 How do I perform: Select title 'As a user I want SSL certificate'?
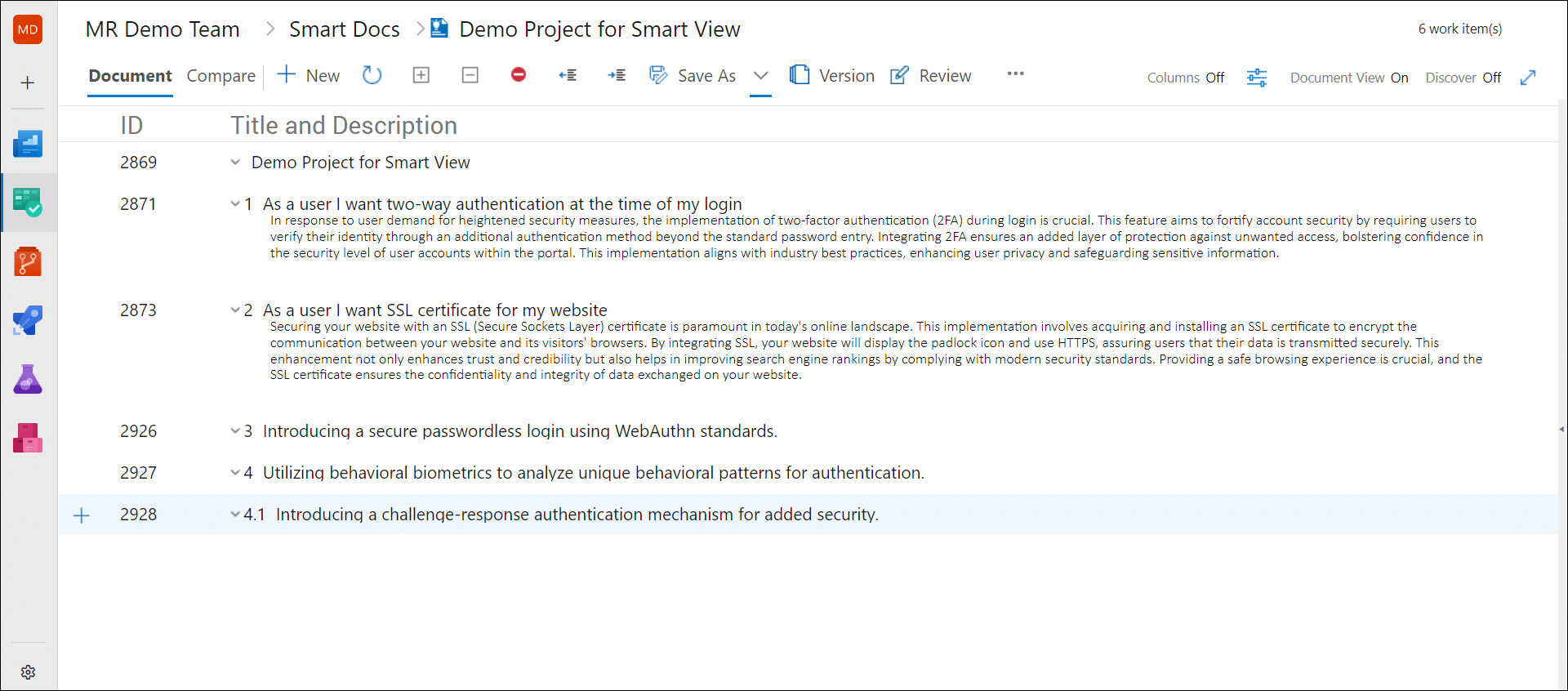(x=435, y=310)
